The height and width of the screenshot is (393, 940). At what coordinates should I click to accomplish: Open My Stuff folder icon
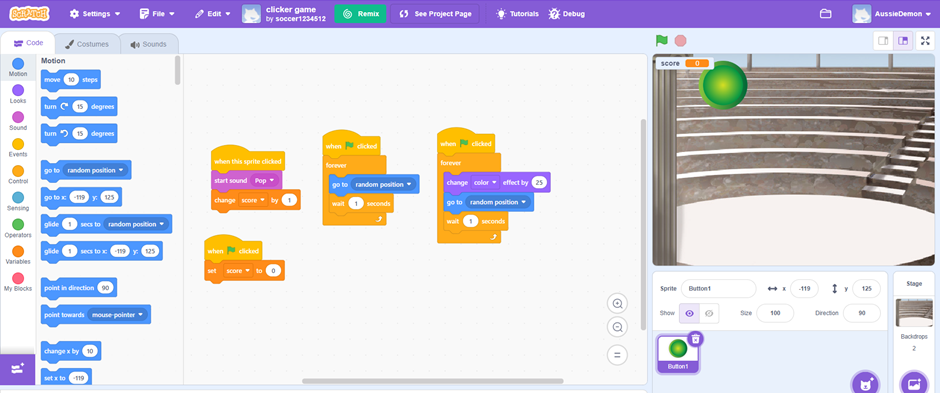click(825, 14)
